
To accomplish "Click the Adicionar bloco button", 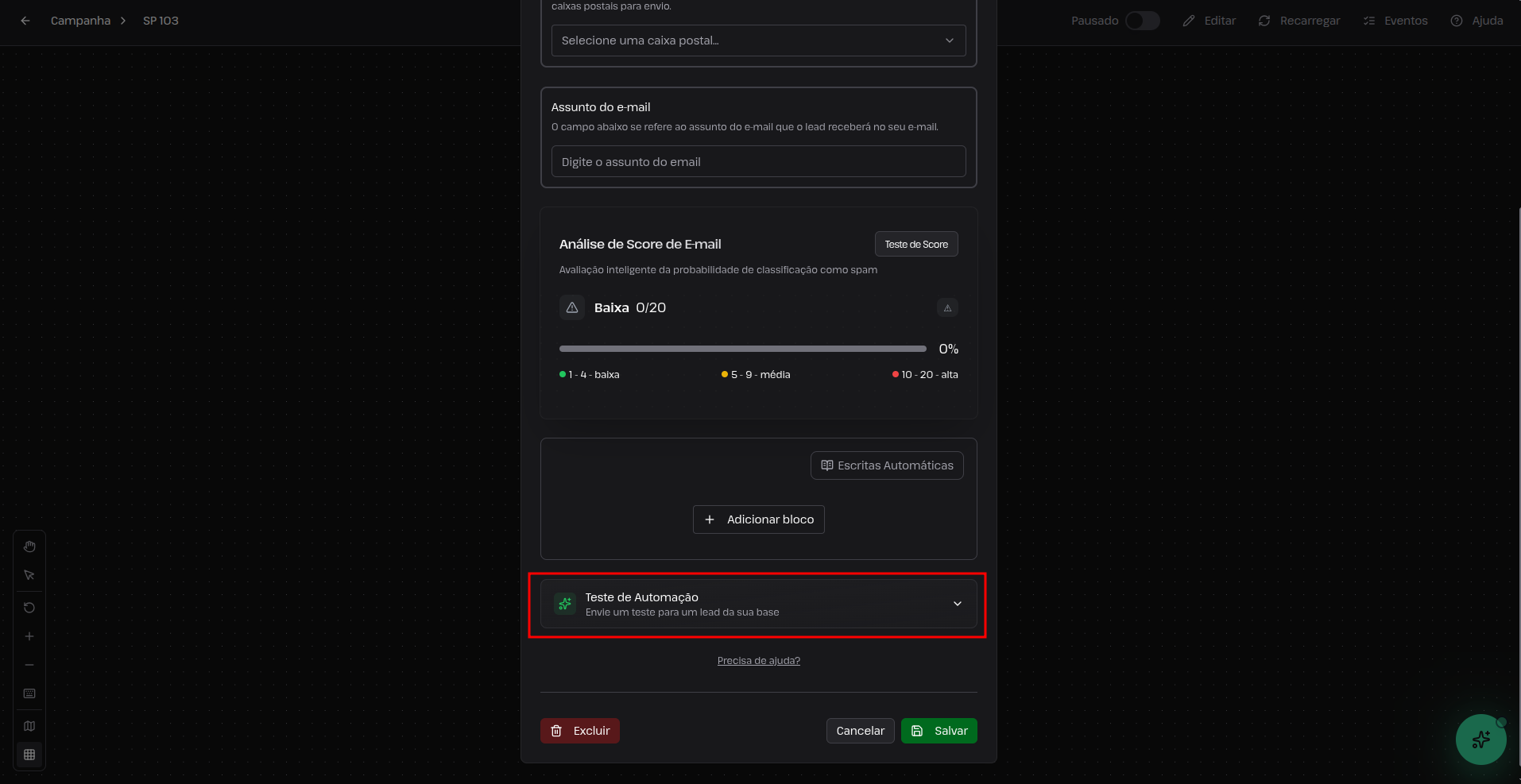I will tap(758, 519).
